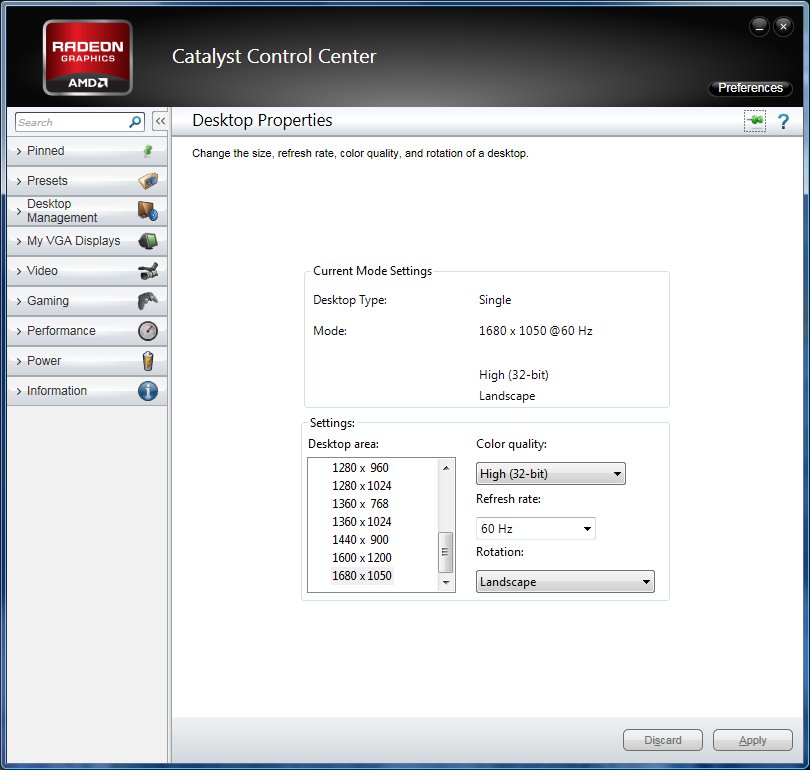Click the Presets box icon

[x=148, y=181]
